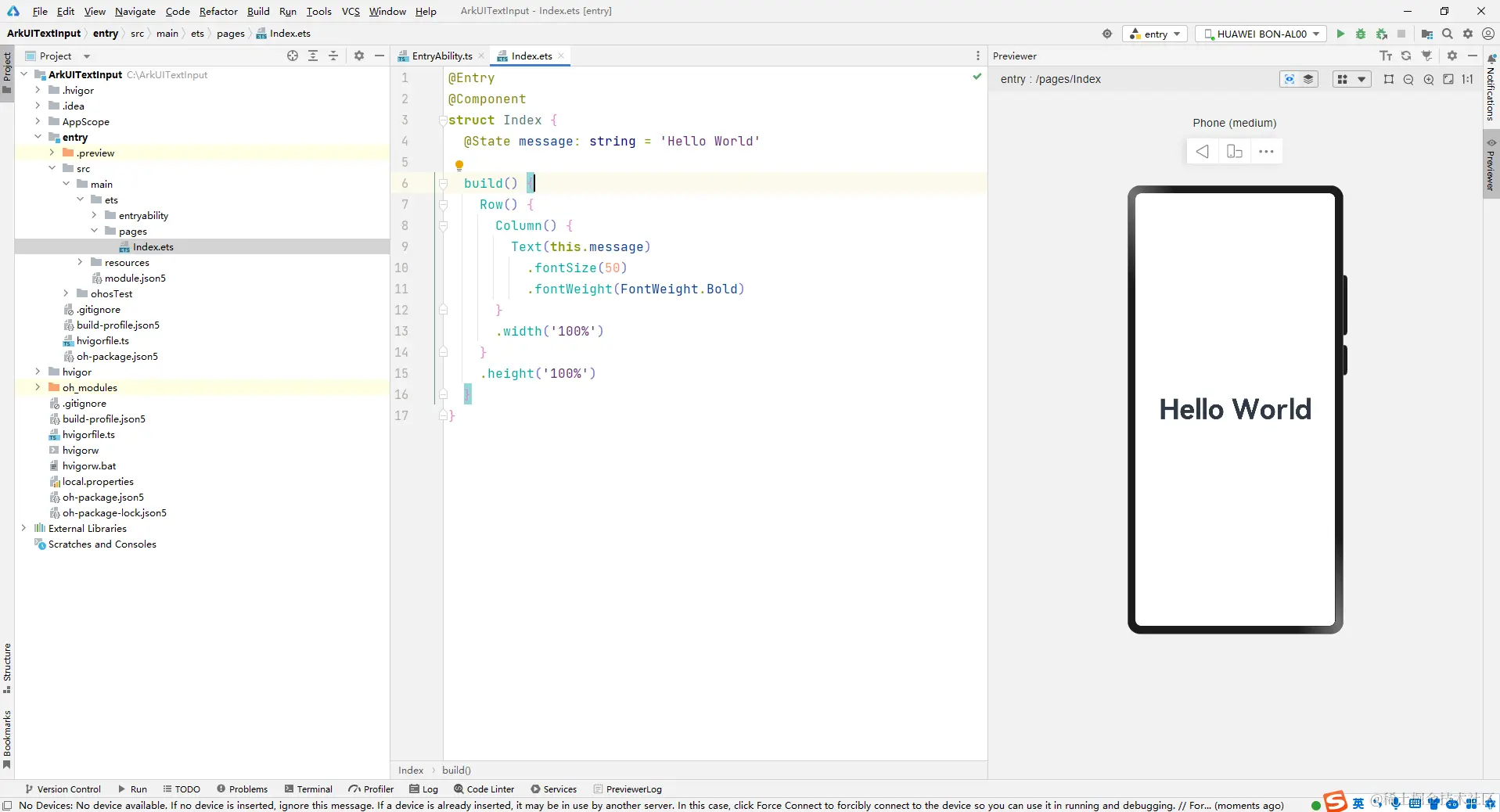1500x812 pixels.
Task: Open module.json5 in the Project tree
Action: click(x=135, y=278)
